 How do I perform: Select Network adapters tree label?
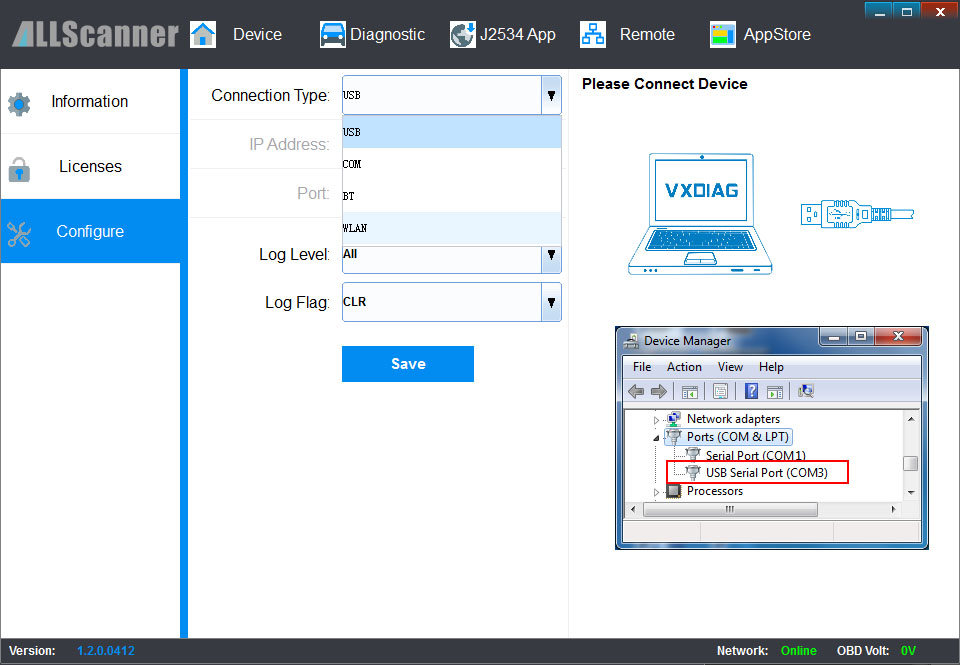733,419
